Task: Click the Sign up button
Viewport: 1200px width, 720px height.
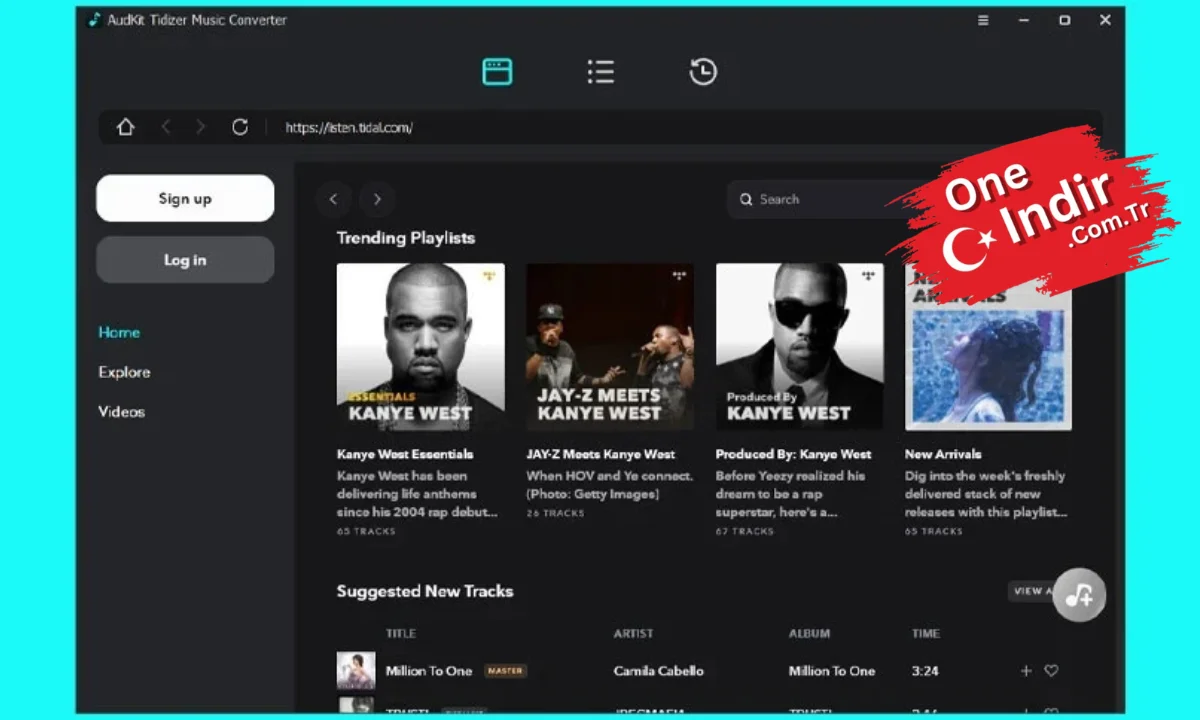Action: pyautogui.click(x=185, y=198)
